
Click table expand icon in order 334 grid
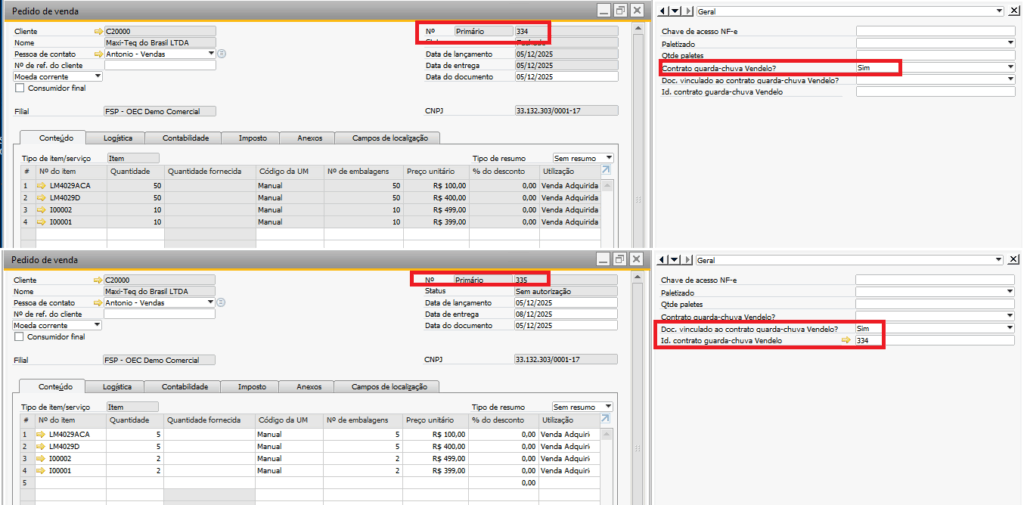tap(606, 171)
